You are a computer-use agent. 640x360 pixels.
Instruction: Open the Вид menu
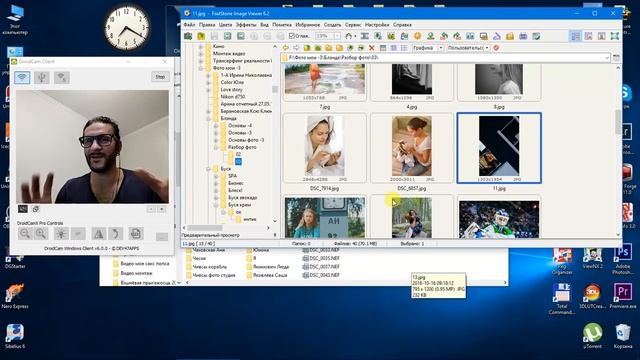point(264,25)
